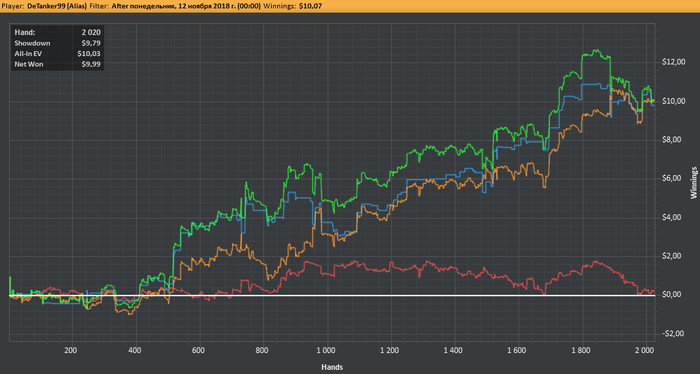Click the 1 000 hands x-axis label
The height and width of the screenshot is (374, 700).
pyautogui.click(x=326, y=350)
